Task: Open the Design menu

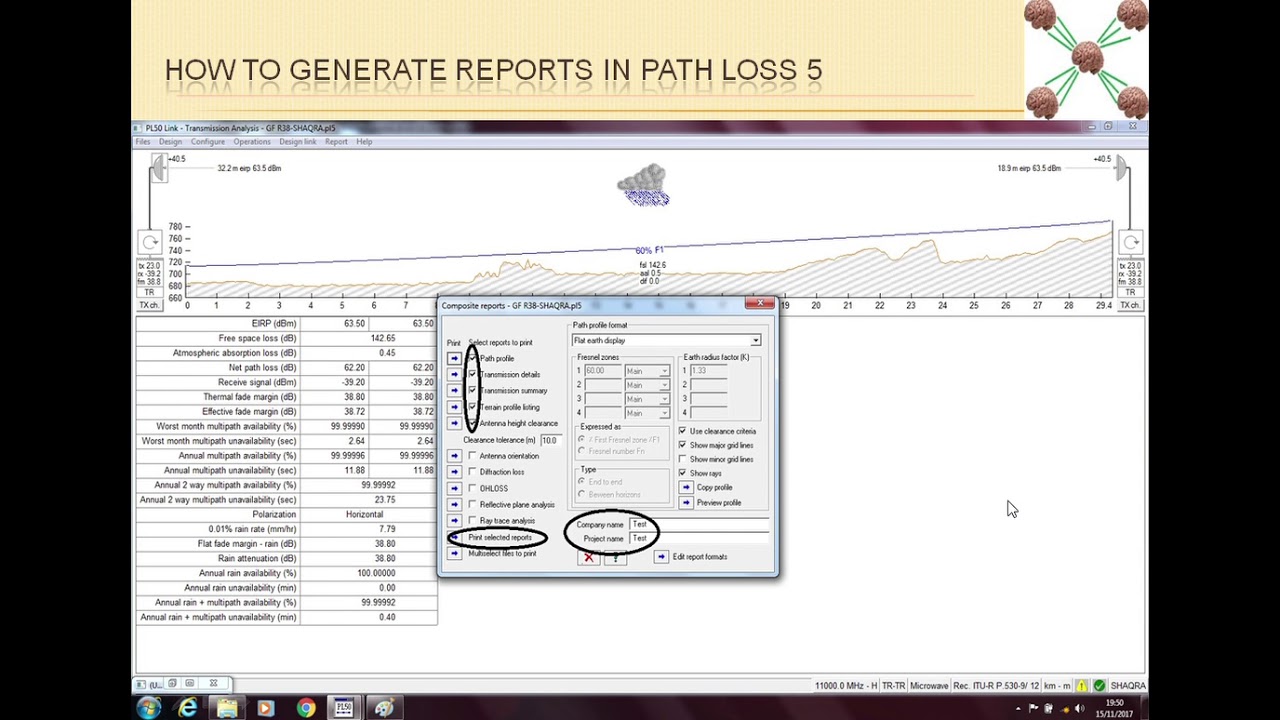Action: [170, 142]
